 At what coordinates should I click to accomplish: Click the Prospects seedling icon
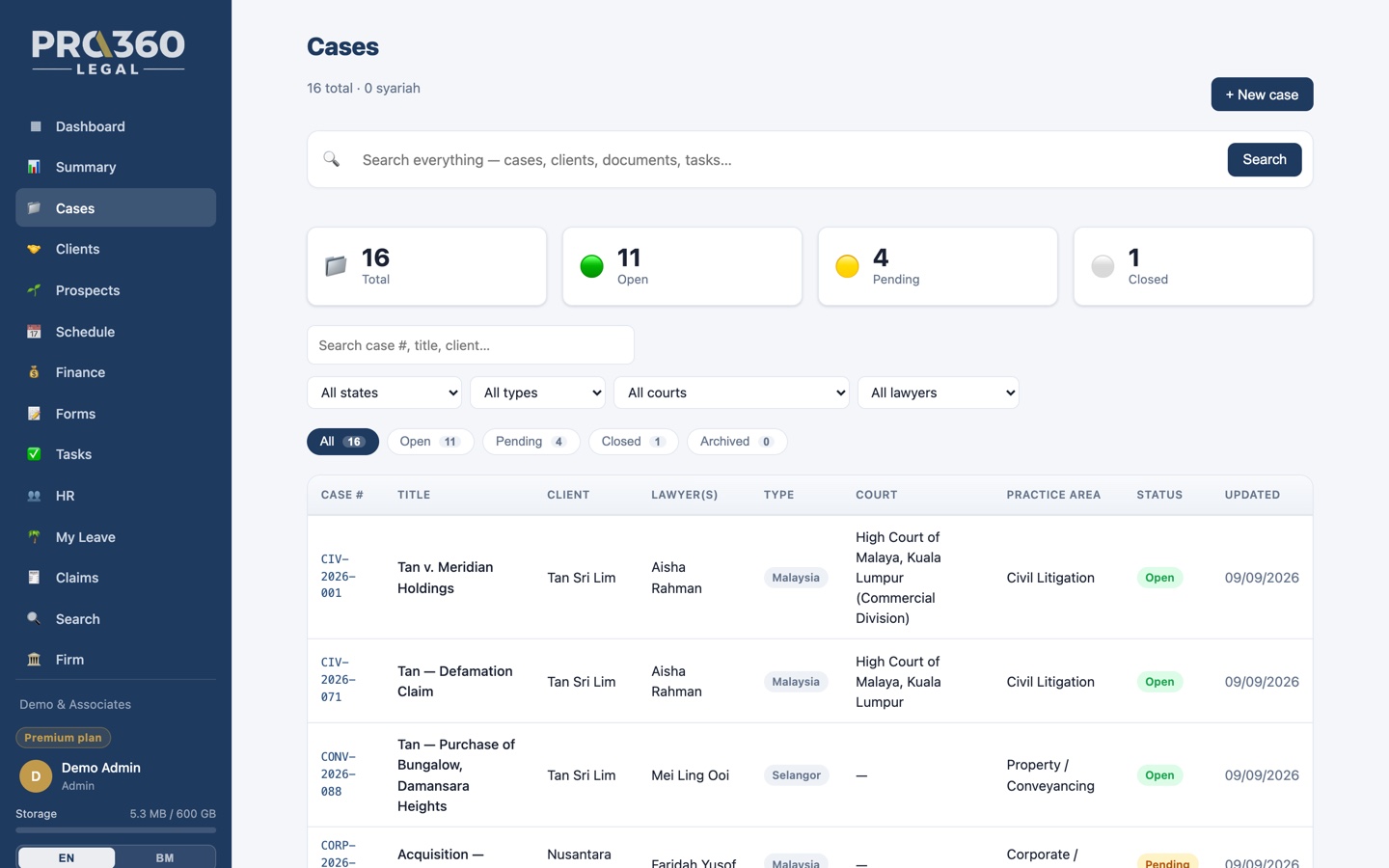(x=35, y=290)
